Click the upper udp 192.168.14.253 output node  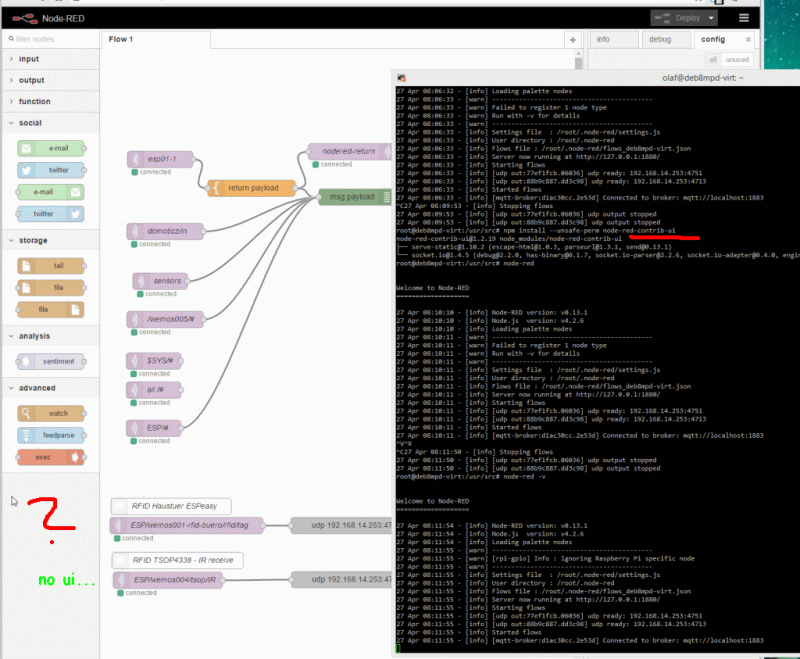[x=341, y=525]
